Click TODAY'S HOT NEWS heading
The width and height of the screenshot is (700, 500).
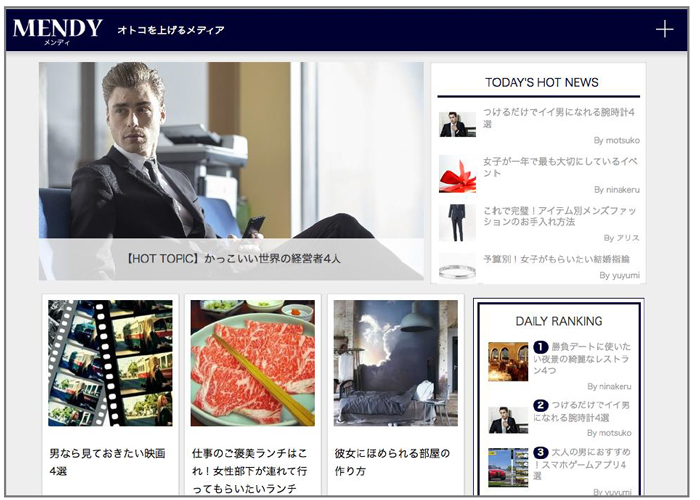tap(542, 83)
